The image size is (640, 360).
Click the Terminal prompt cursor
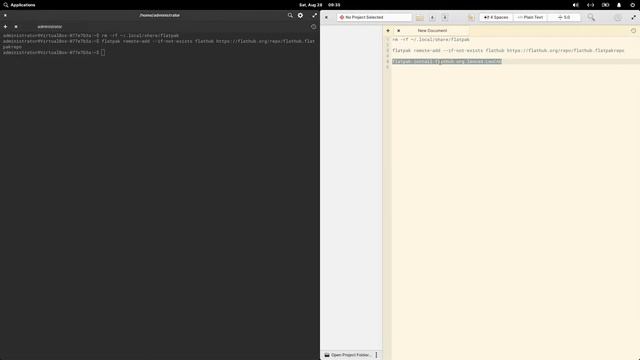point(103,53)
